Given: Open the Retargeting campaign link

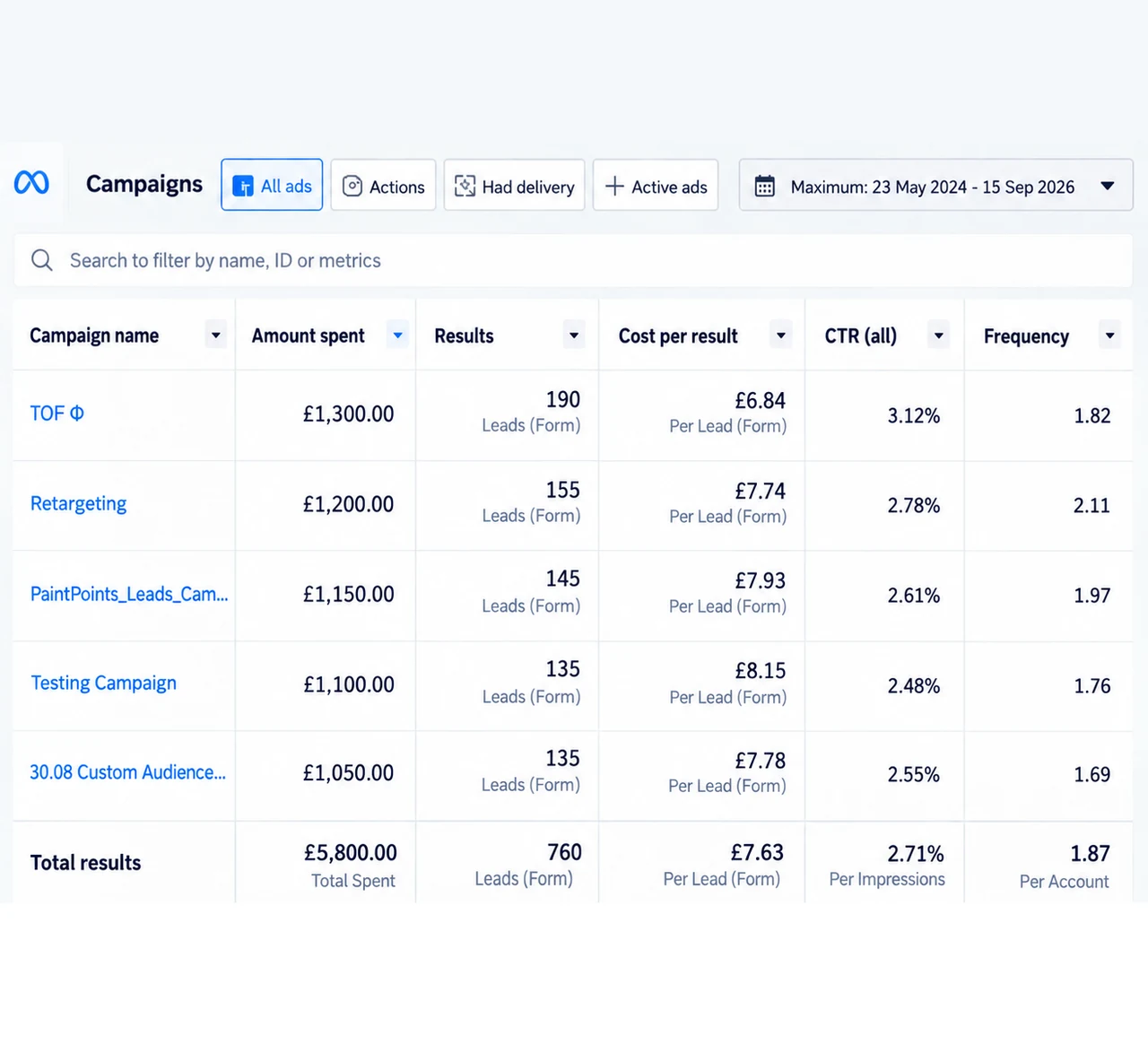Looking at the screenshot, I should 78,503.
